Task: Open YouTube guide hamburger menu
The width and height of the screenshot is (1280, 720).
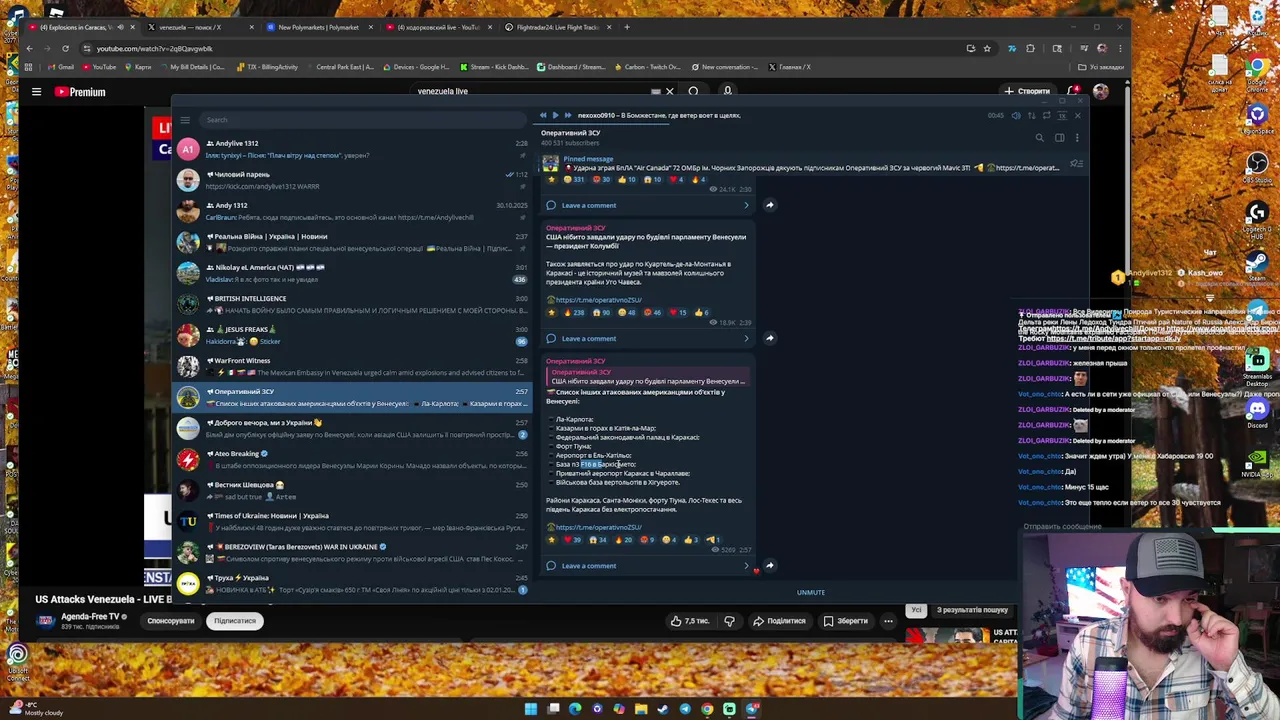Action: pyautogui.click(x=36, y=92)
